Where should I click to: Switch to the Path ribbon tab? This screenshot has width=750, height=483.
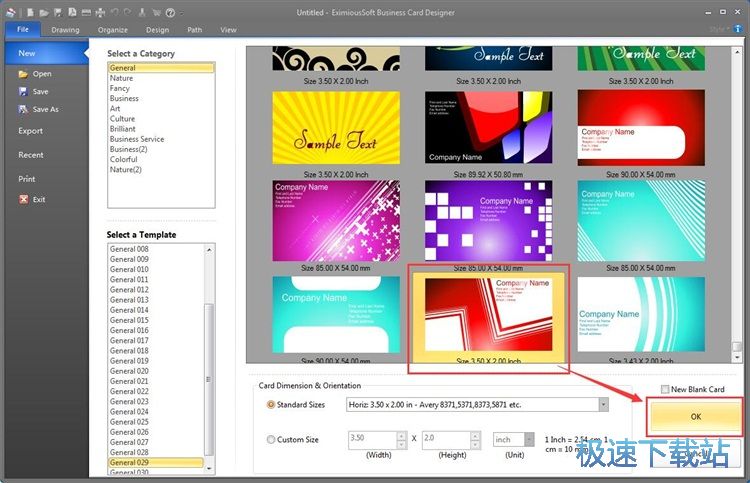pos(194,30)
